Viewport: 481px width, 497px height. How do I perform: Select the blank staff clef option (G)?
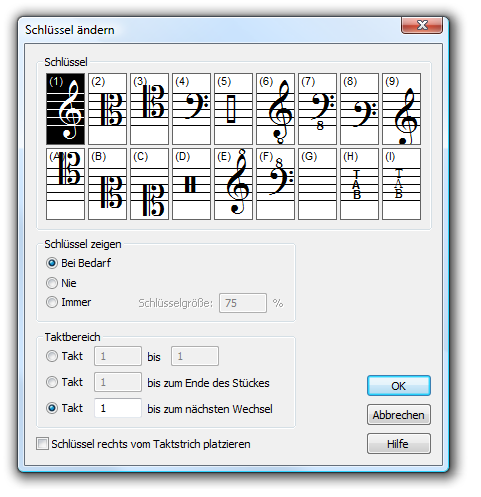[x=317, y=184]
